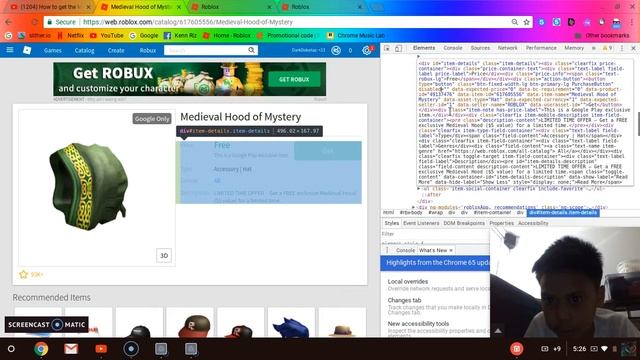Open the DevTools Console tab
This screenshot has width=640, height=360.
pyautogui.click(x=453, y=48)
